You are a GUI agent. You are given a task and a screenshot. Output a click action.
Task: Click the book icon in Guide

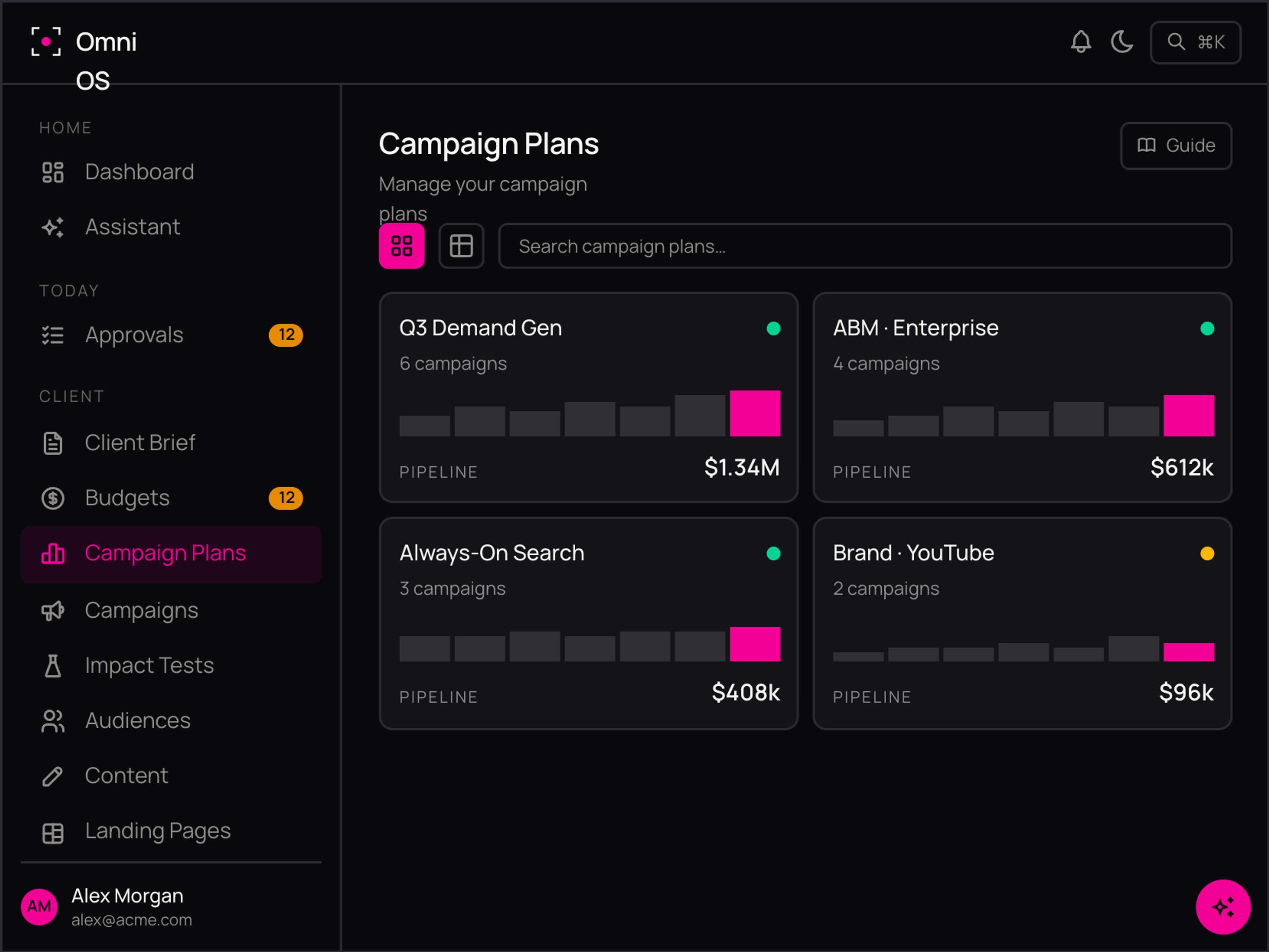(x=1146, y=146)
